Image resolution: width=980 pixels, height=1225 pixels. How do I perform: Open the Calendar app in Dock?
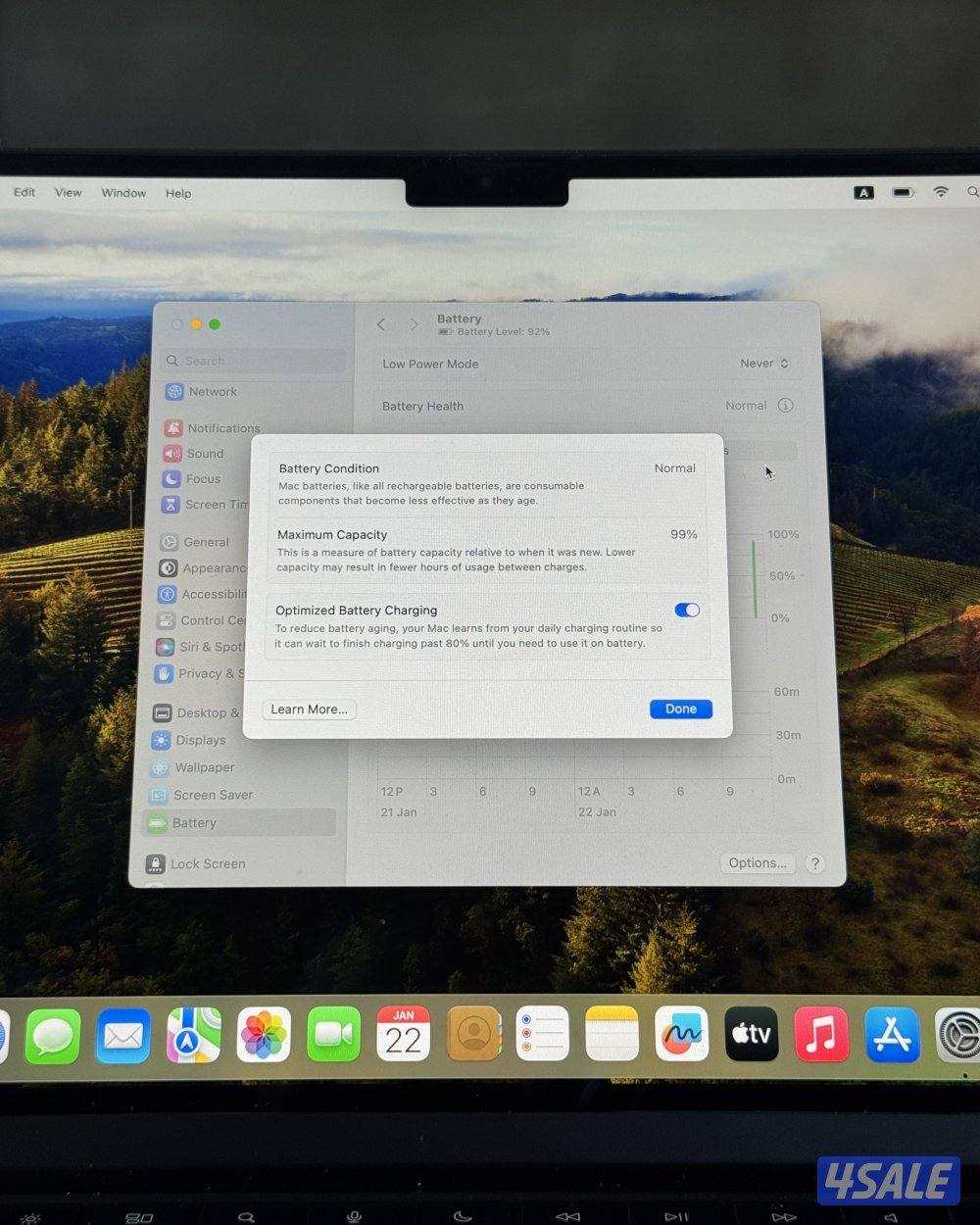point(403,1035)
